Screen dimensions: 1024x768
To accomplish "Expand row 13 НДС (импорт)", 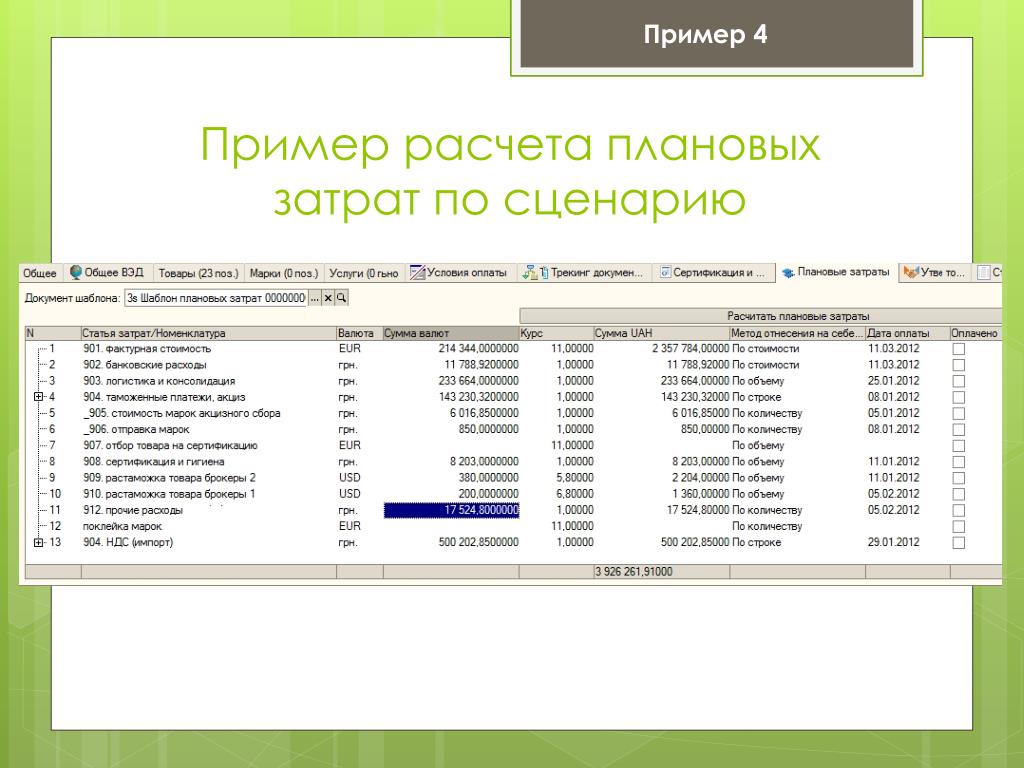I will coord(39,542).
